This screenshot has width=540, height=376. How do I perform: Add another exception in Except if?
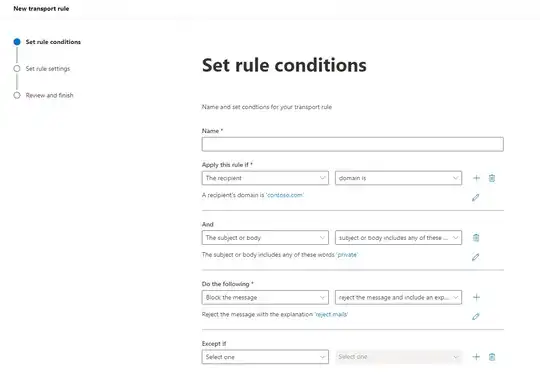476,357
